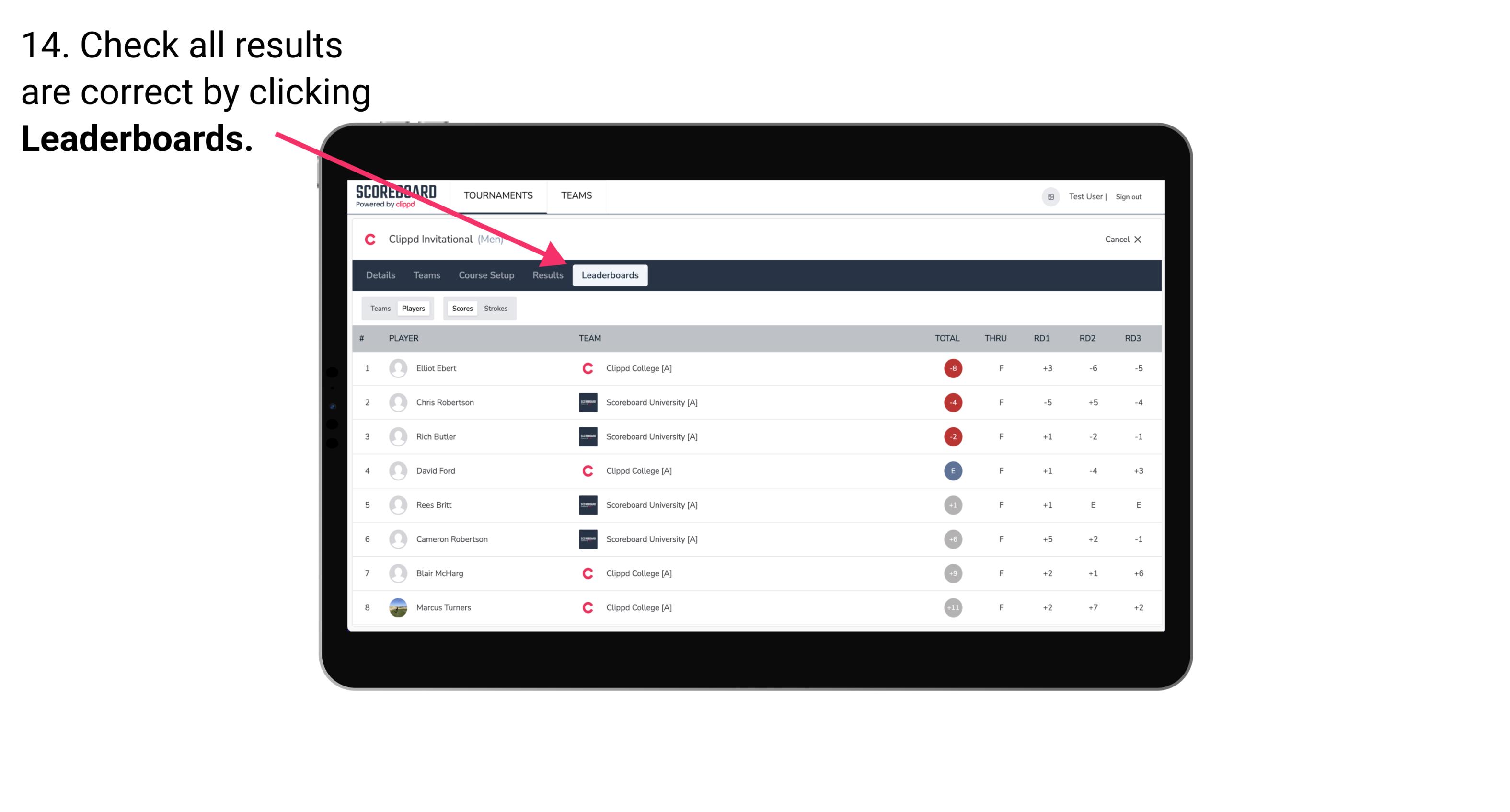Viewport: 1510px width, 812px height.
Task: Click the Clippd College [A] team icon
Action: point(587,368)
